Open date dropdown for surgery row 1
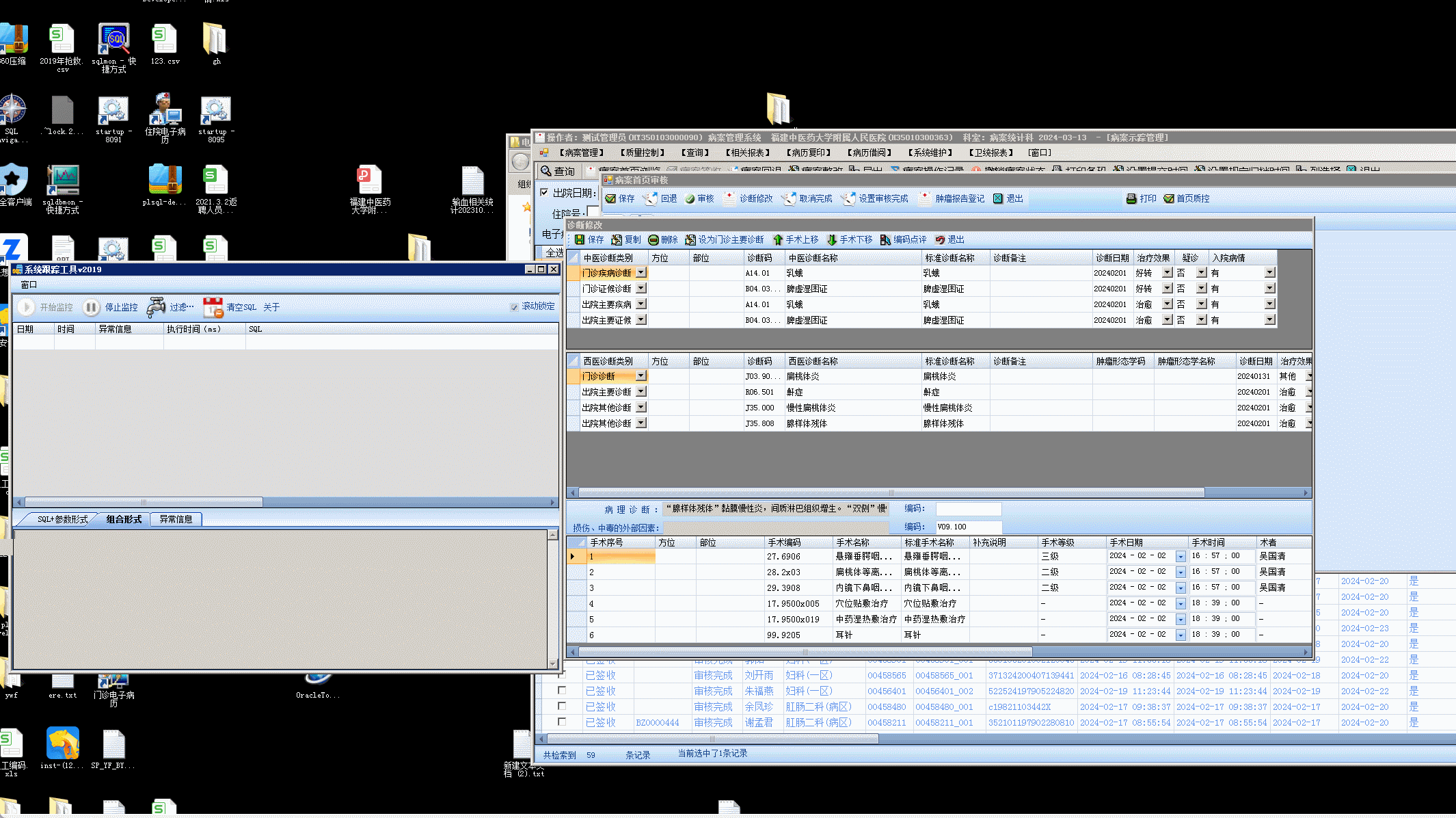The height and width of the screenshot is (818, 1456). click(1181, 557)
